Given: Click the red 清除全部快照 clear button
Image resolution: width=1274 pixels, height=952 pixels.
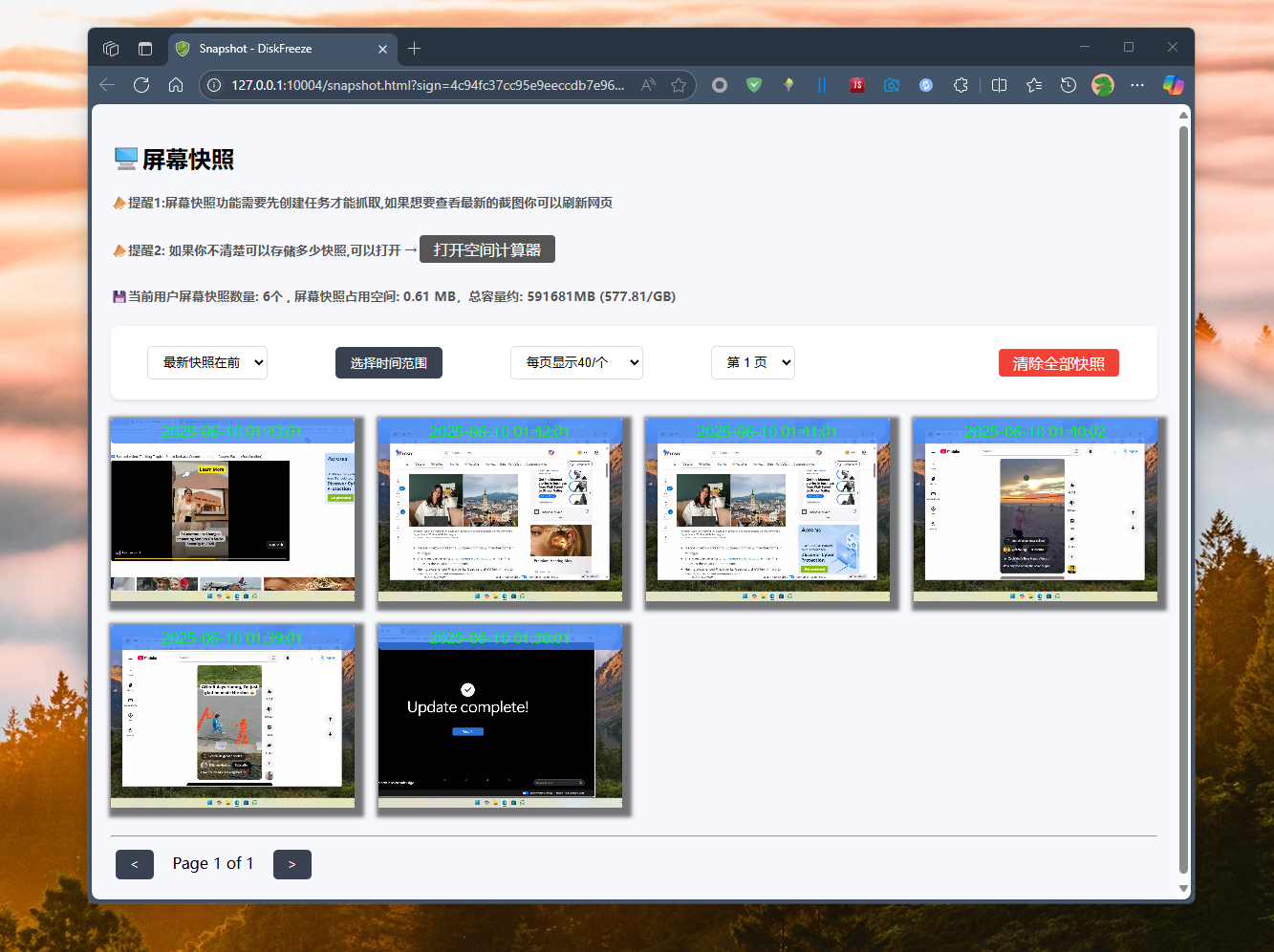Looking at the screenshot, I should pos(1058,362).
